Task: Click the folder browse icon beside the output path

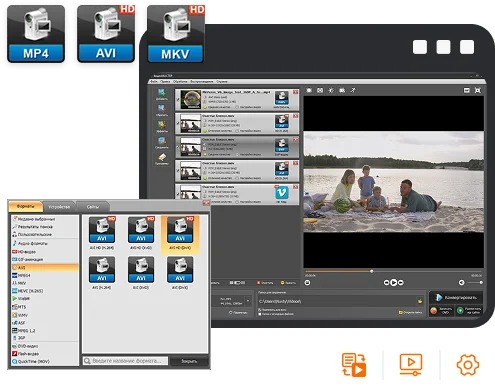Action: click(420, 301)
